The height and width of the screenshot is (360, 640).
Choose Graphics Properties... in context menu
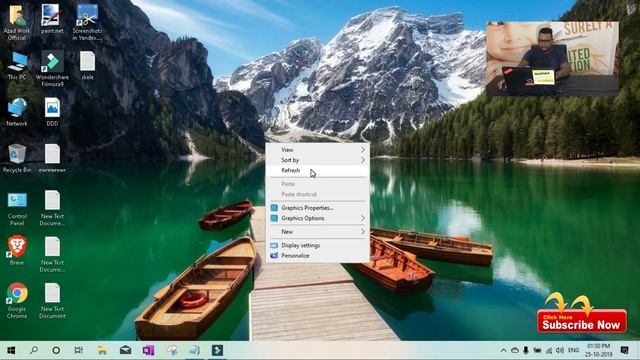point(318,208)
